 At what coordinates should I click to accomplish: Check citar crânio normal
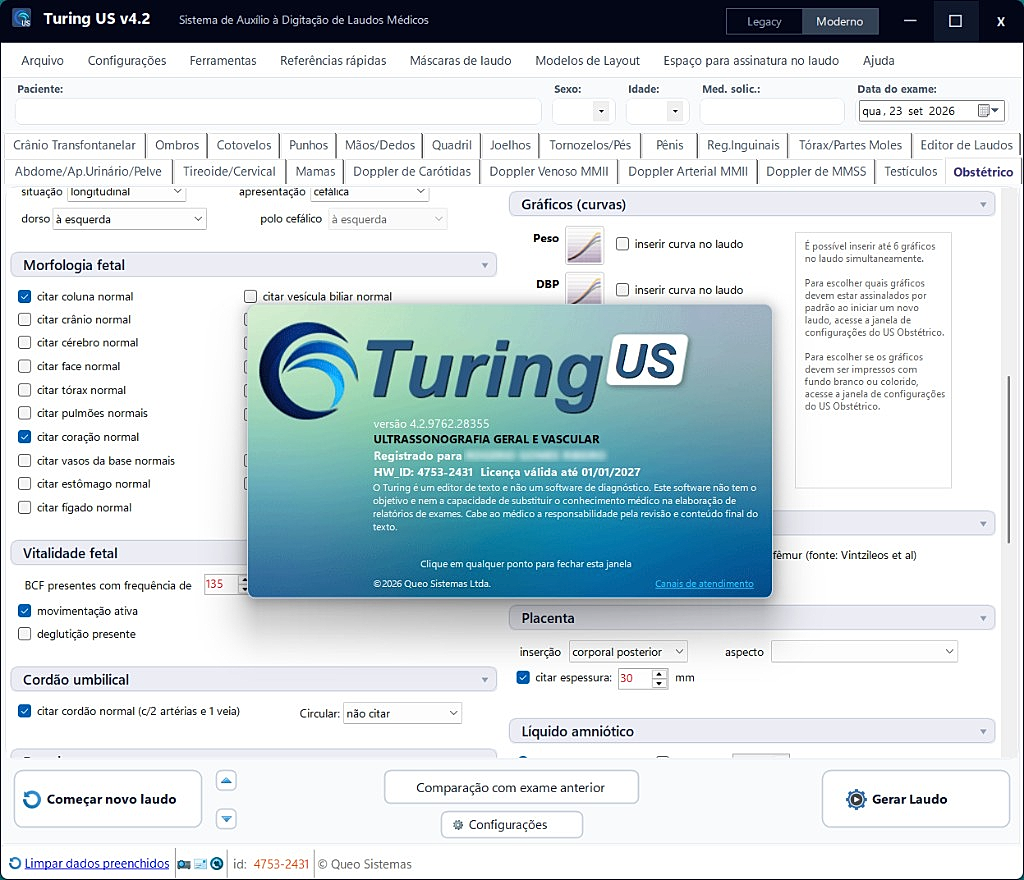25,319
